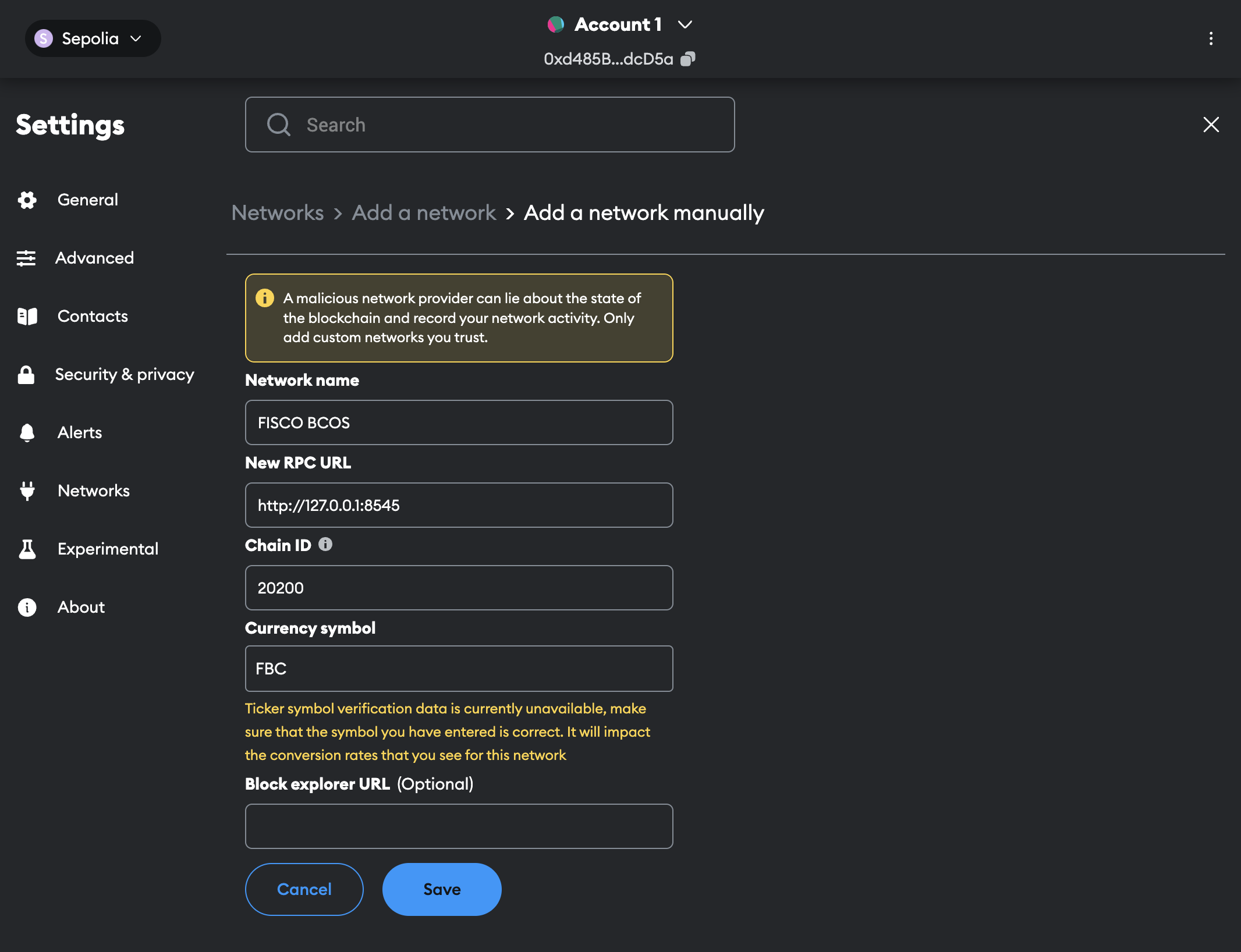Copy the account address with the copy icon
1241x952 pixels.
pos(688,59)
